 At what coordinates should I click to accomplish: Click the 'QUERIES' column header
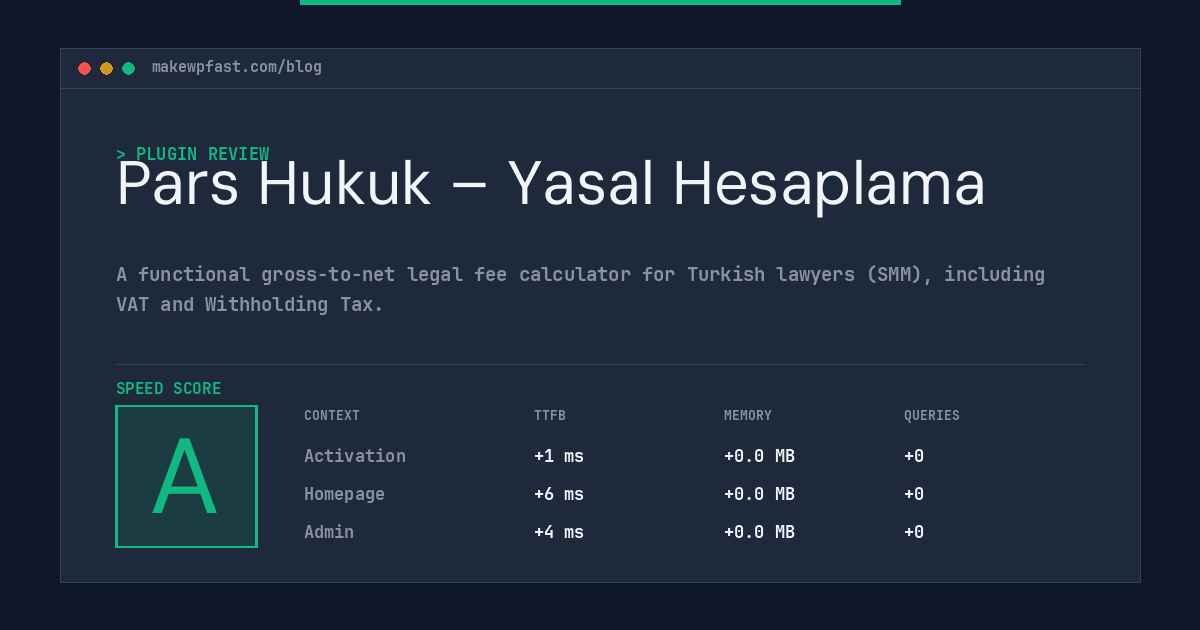(x=932, y=416)
